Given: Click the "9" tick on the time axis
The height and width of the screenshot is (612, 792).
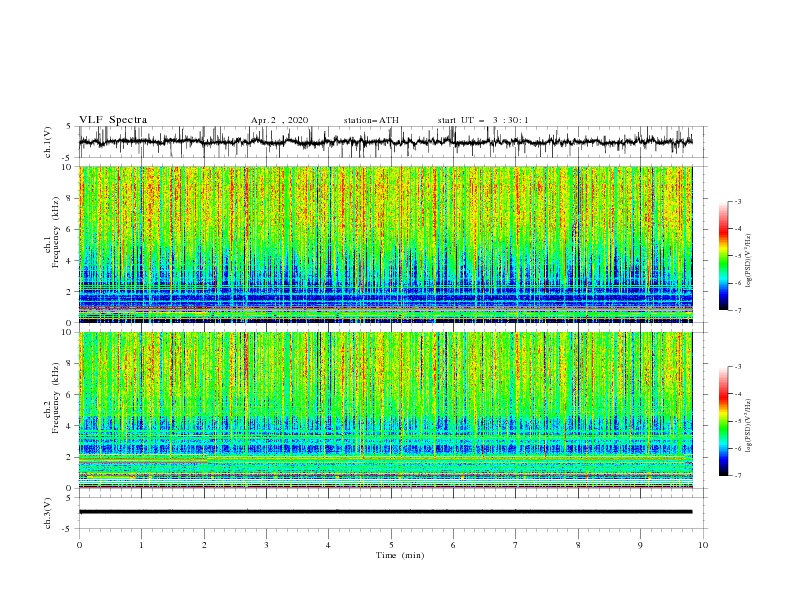Looking at the screenshot, I should click(x=640, y=545).
